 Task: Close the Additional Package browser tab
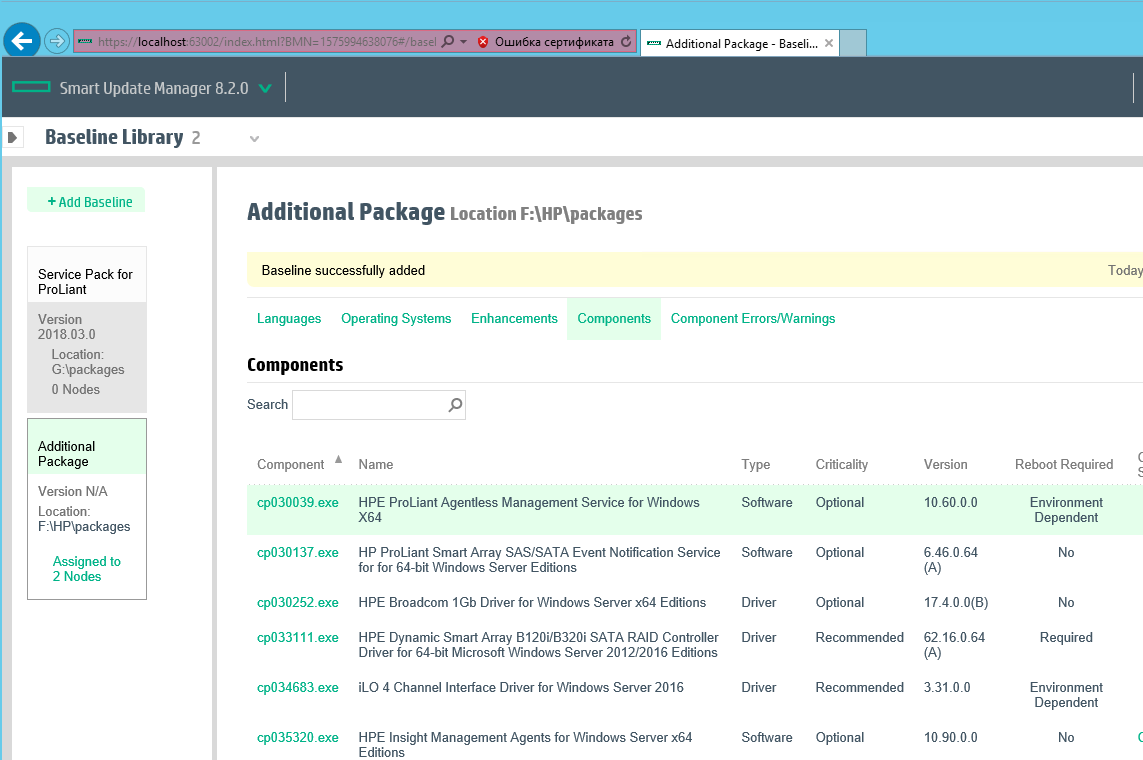[828, 43]
